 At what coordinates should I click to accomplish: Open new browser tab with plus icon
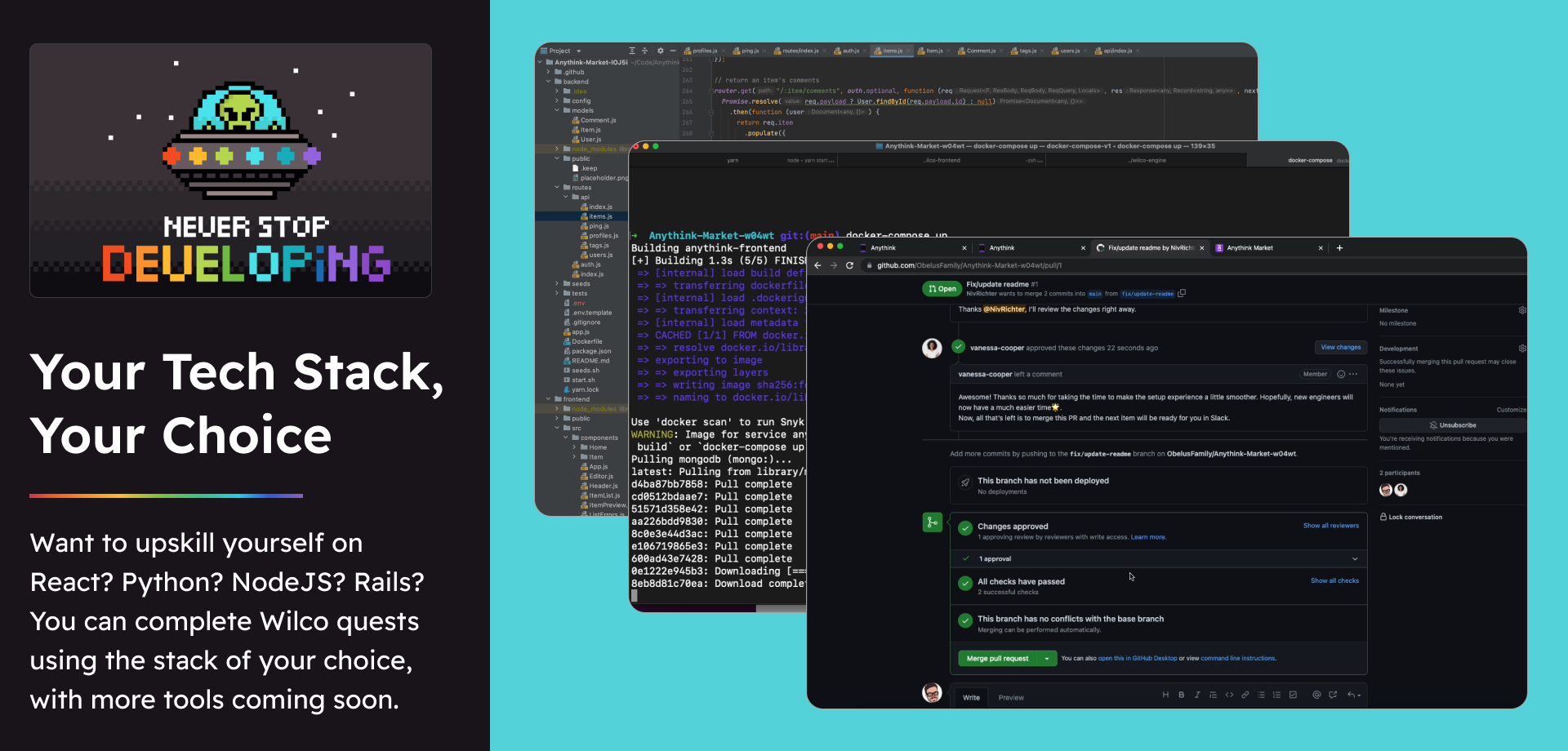(x=1339, y=247)
